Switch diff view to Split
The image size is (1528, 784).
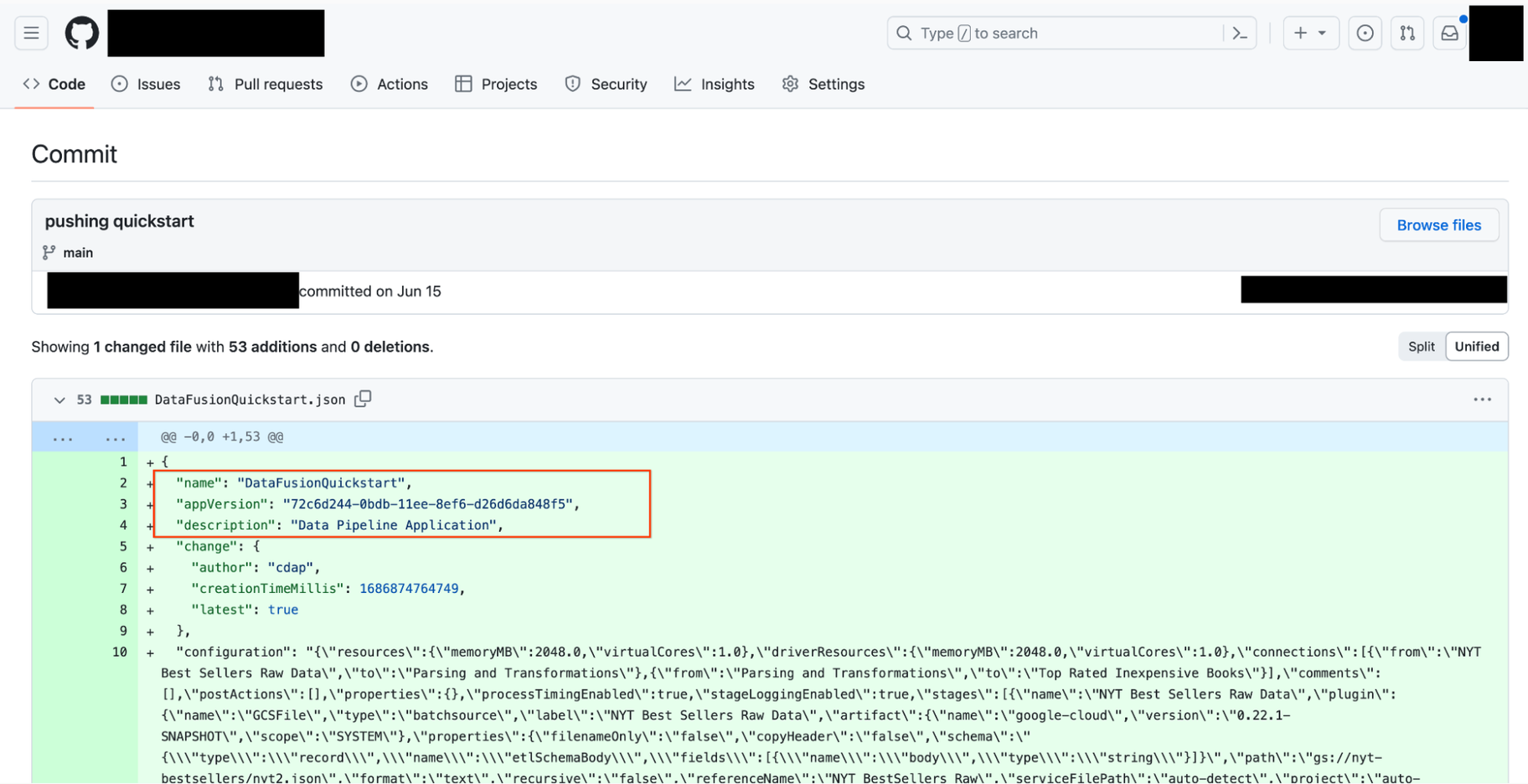1421,346
